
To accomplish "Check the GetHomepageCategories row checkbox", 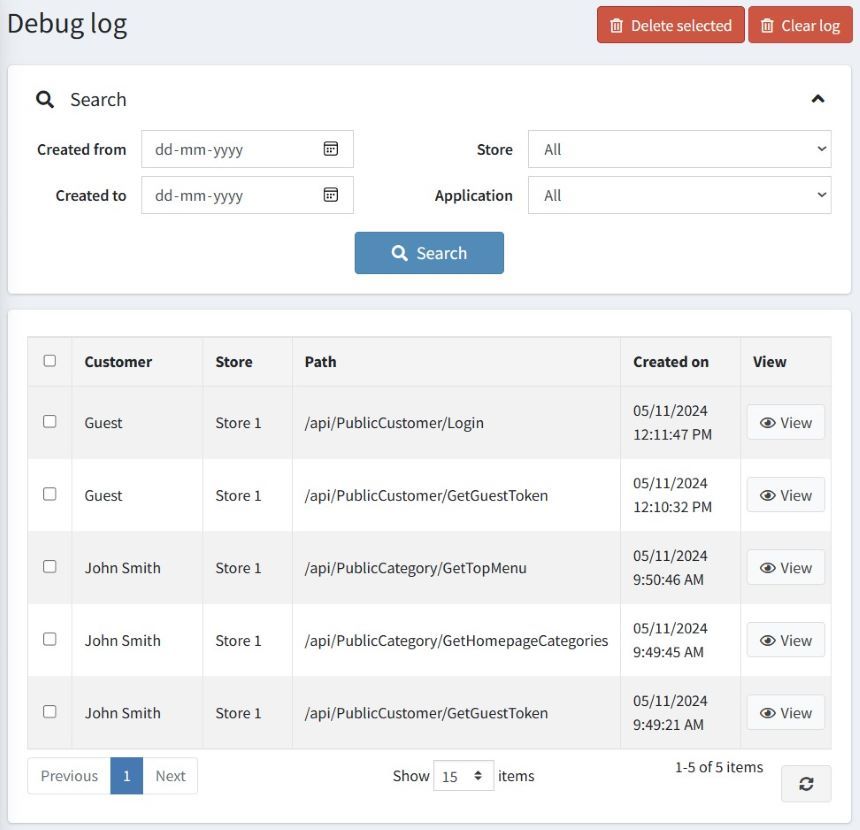I will coord(49,640).
